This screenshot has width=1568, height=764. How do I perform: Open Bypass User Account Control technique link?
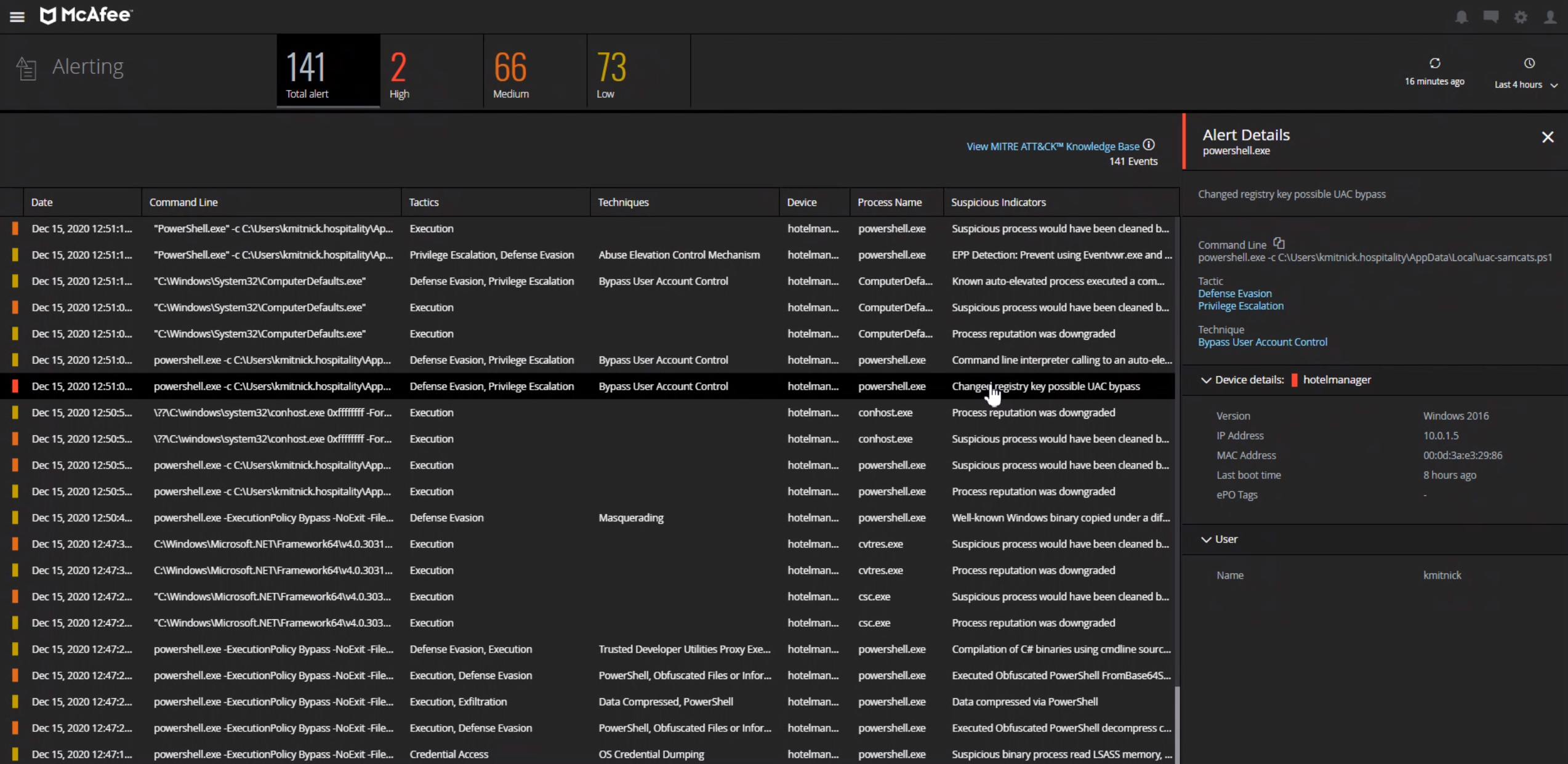click(1262, 342)
